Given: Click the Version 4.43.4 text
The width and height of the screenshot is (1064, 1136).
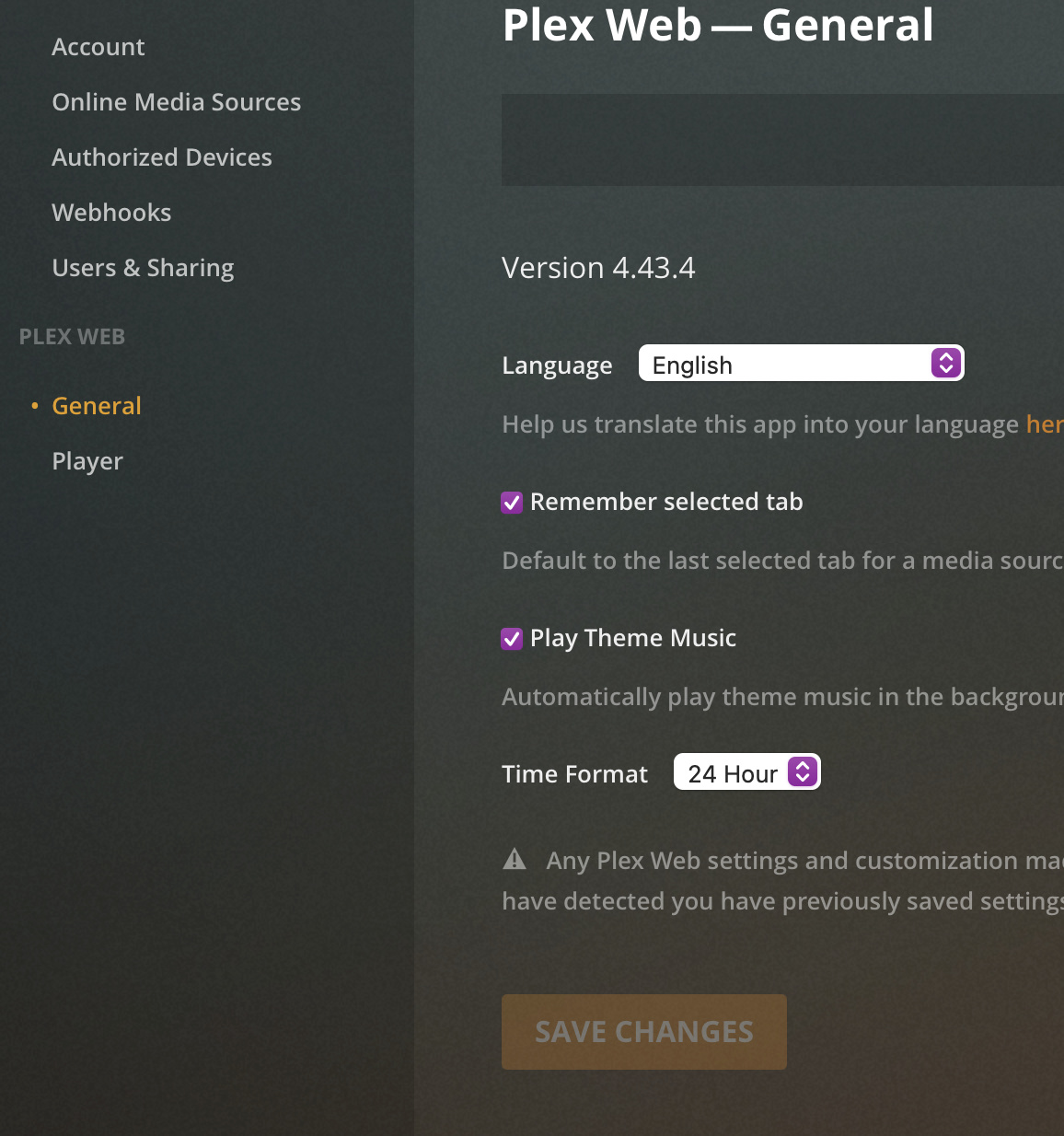Looking at the screenshot, I should pyautogui.click(x=598, y=268).
